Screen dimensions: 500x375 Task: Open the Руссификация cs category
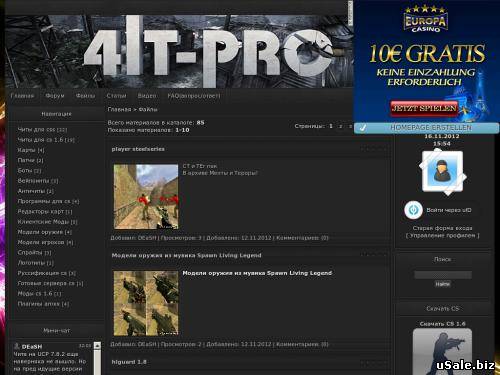(x=47, y=273)
